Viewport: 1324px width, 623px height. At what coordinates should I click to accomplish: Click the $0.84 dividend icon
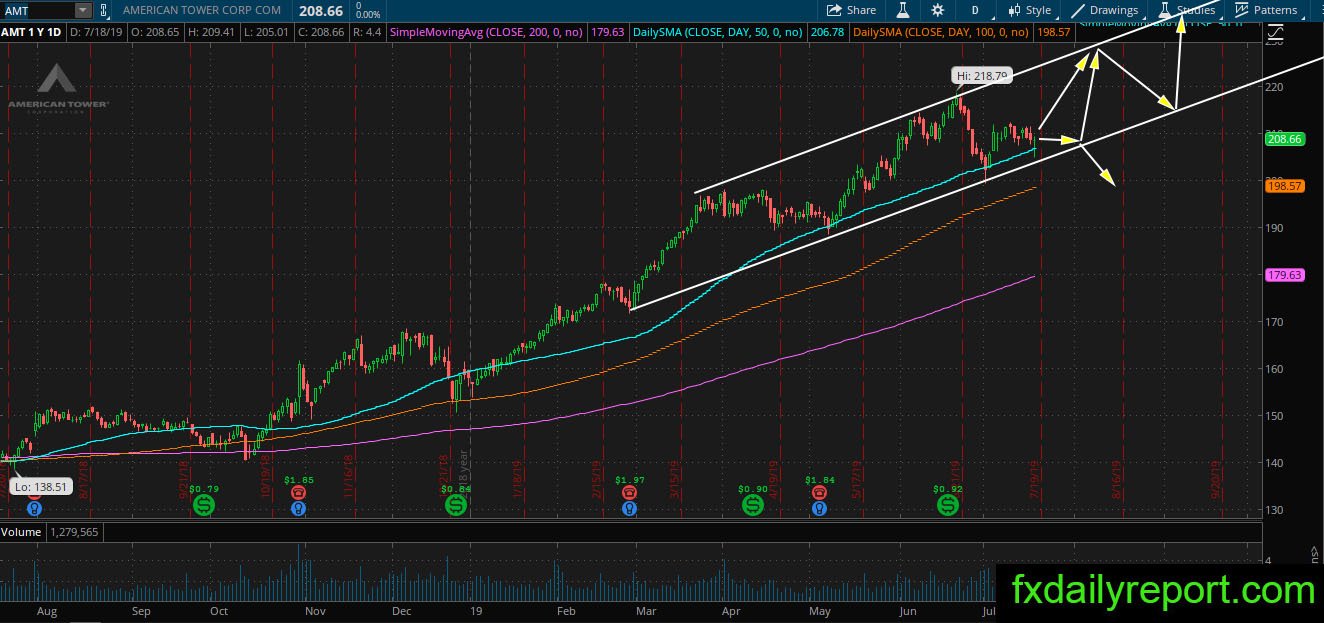click(x=456, y=507)
